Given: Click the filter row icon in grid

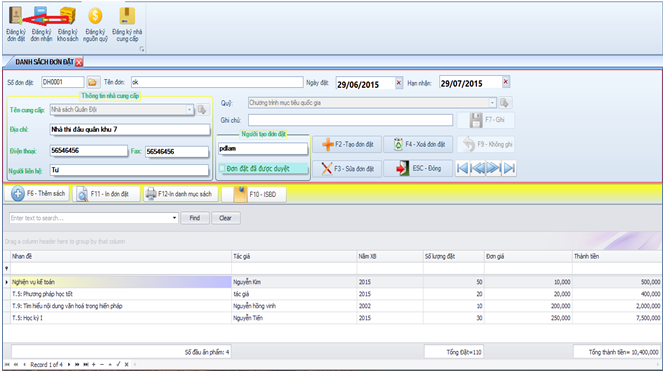Looking at the screenshot, I should coord(6,268).
